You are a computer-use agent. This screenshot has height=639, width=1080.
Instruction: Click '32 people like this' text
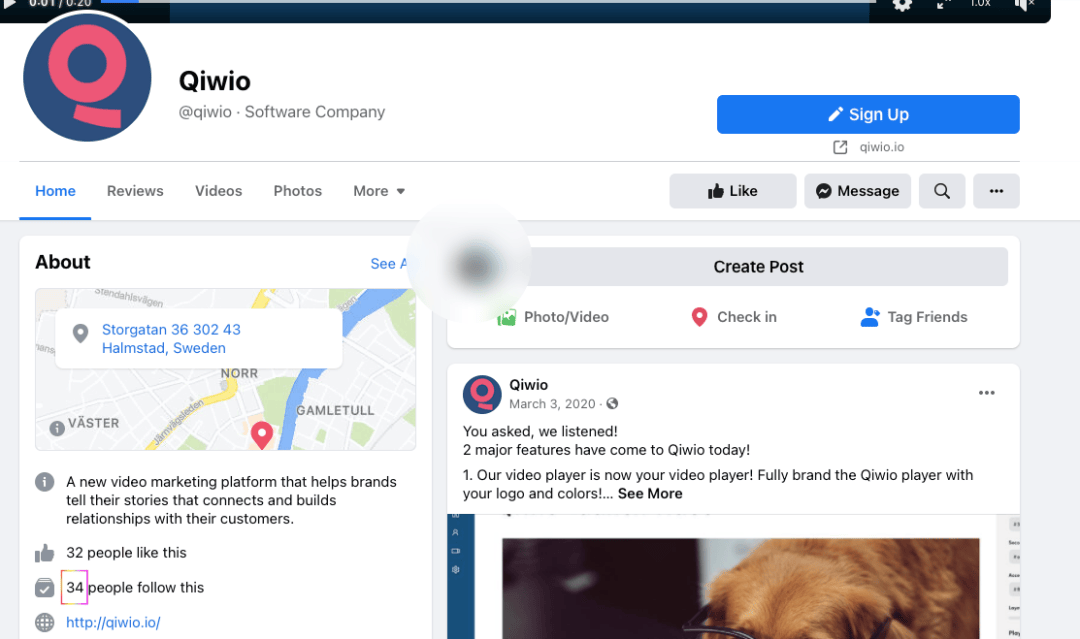pos(126,552)
